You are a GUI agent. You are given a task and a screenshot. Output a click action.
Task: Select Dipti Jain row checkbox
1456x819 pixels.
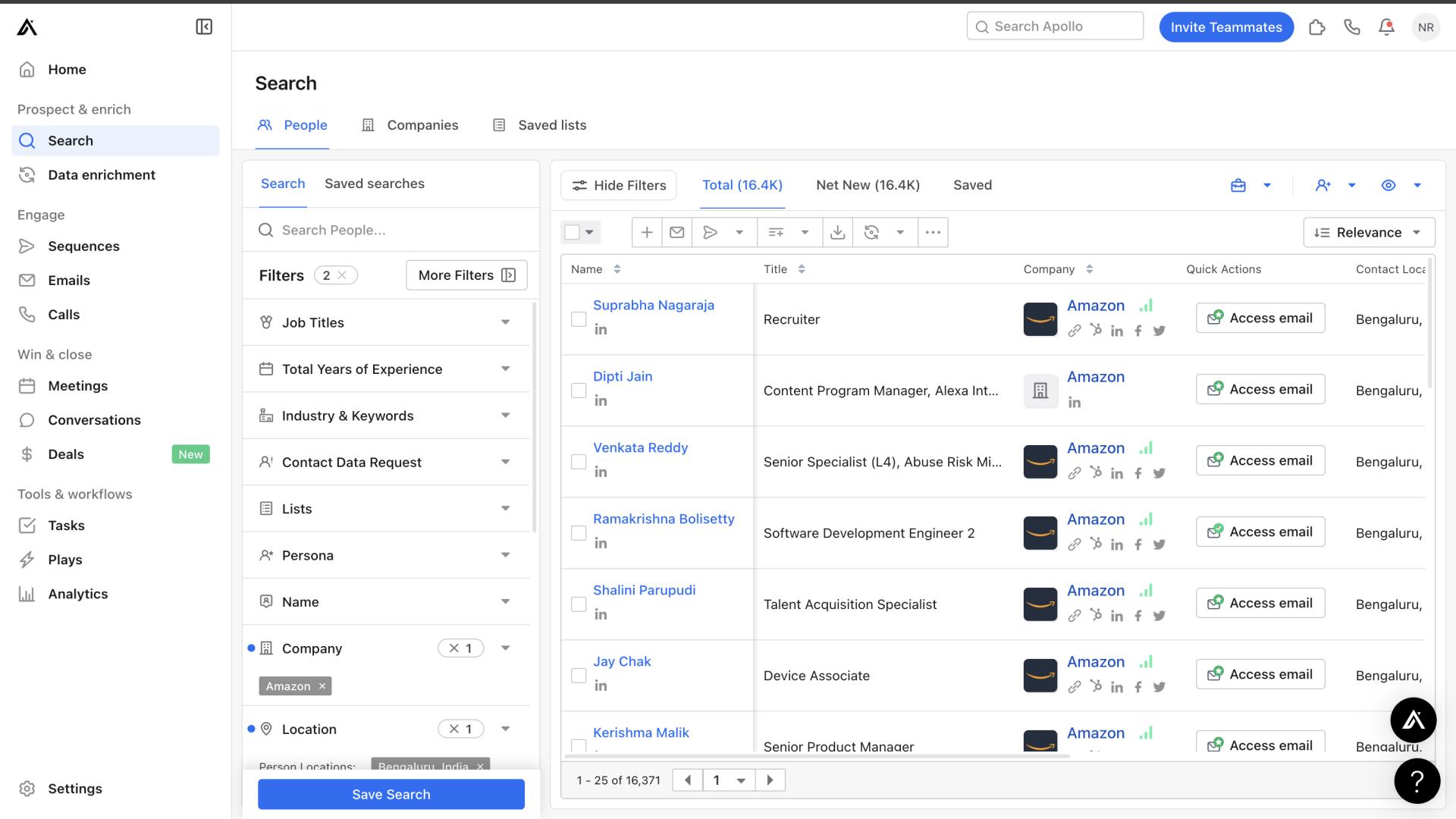[x=579, y=391]
